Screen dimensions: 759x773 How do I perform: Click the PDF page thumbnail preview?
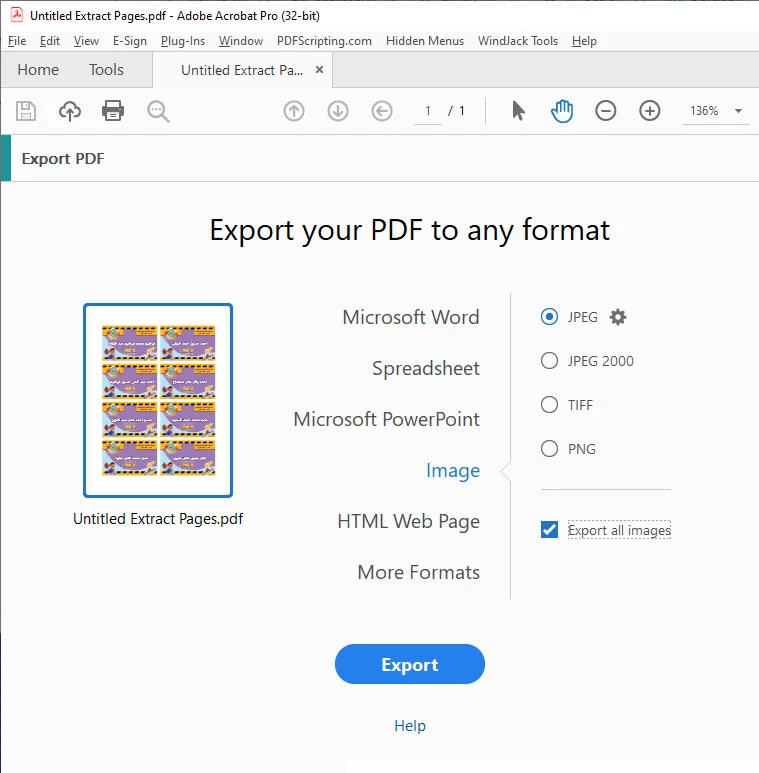point(158,400)
